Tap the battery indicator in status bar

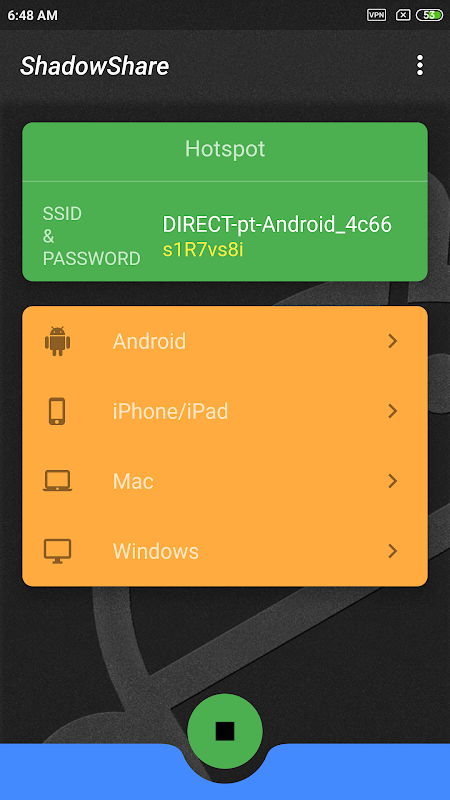430,15
